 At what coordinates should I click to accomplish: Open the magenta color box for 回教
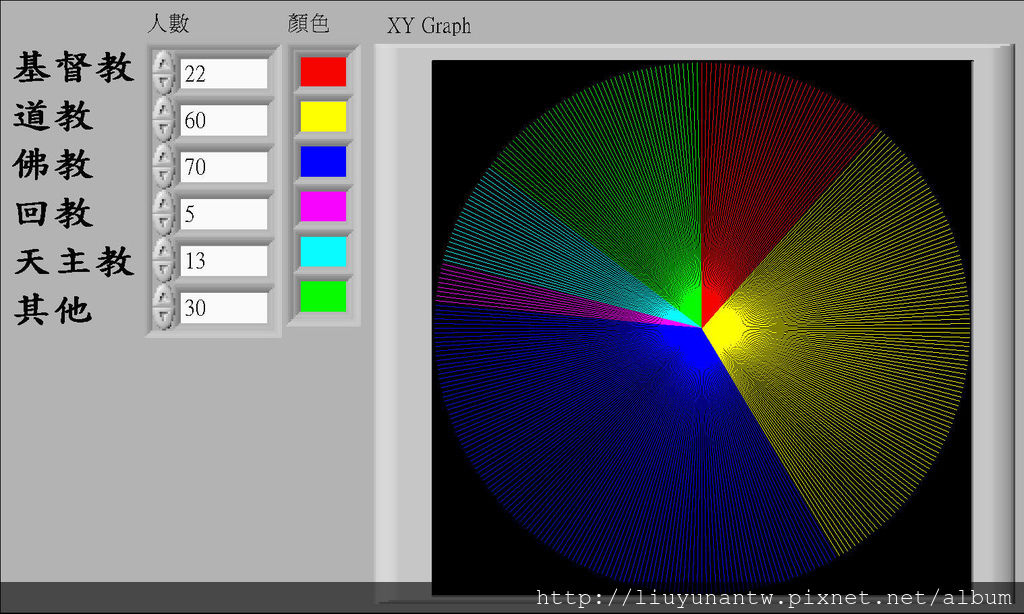(323, 206)
